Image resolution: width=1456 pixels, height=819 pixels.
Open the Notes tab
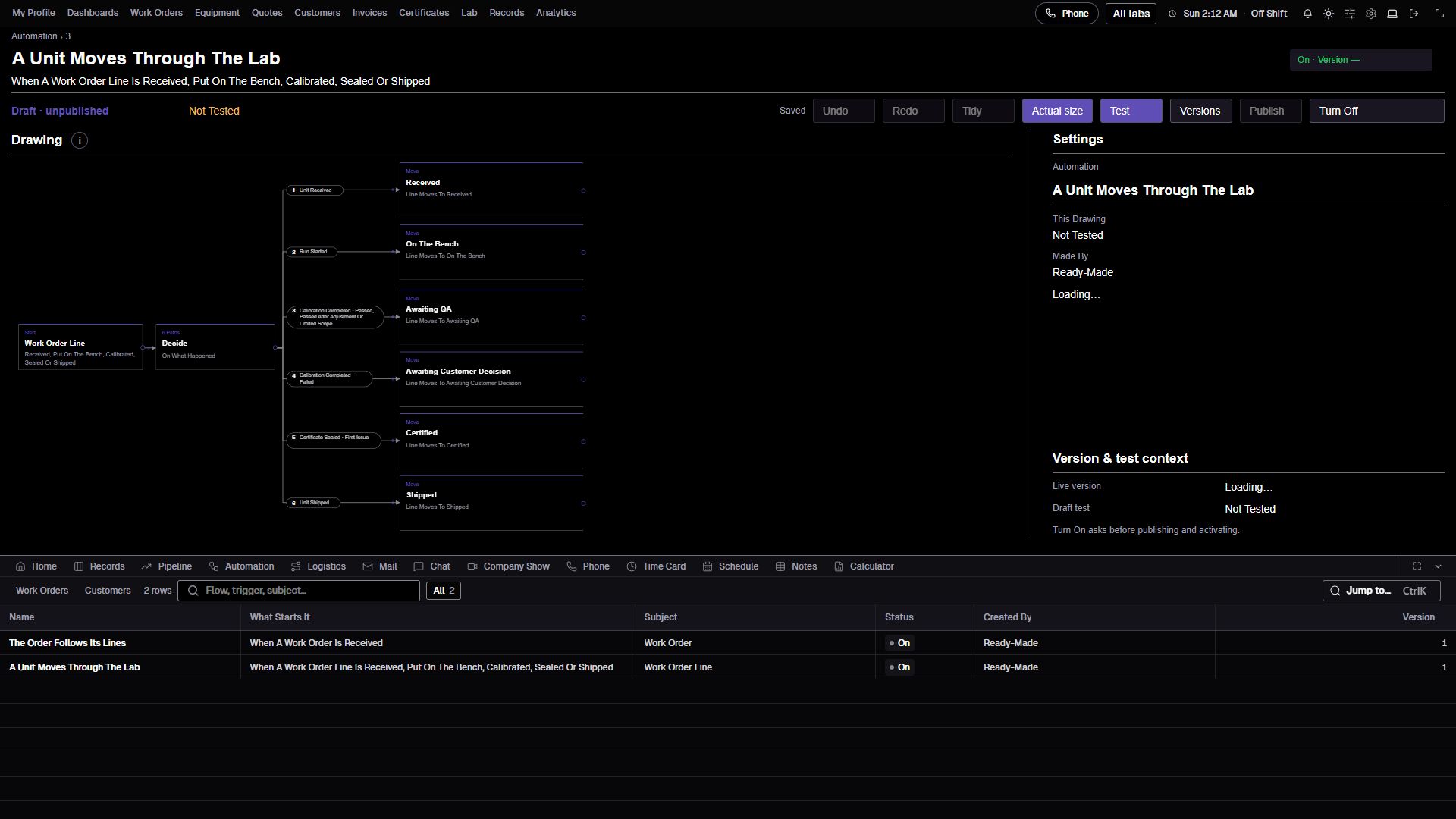pyautogui.click(x=796, y=566)
